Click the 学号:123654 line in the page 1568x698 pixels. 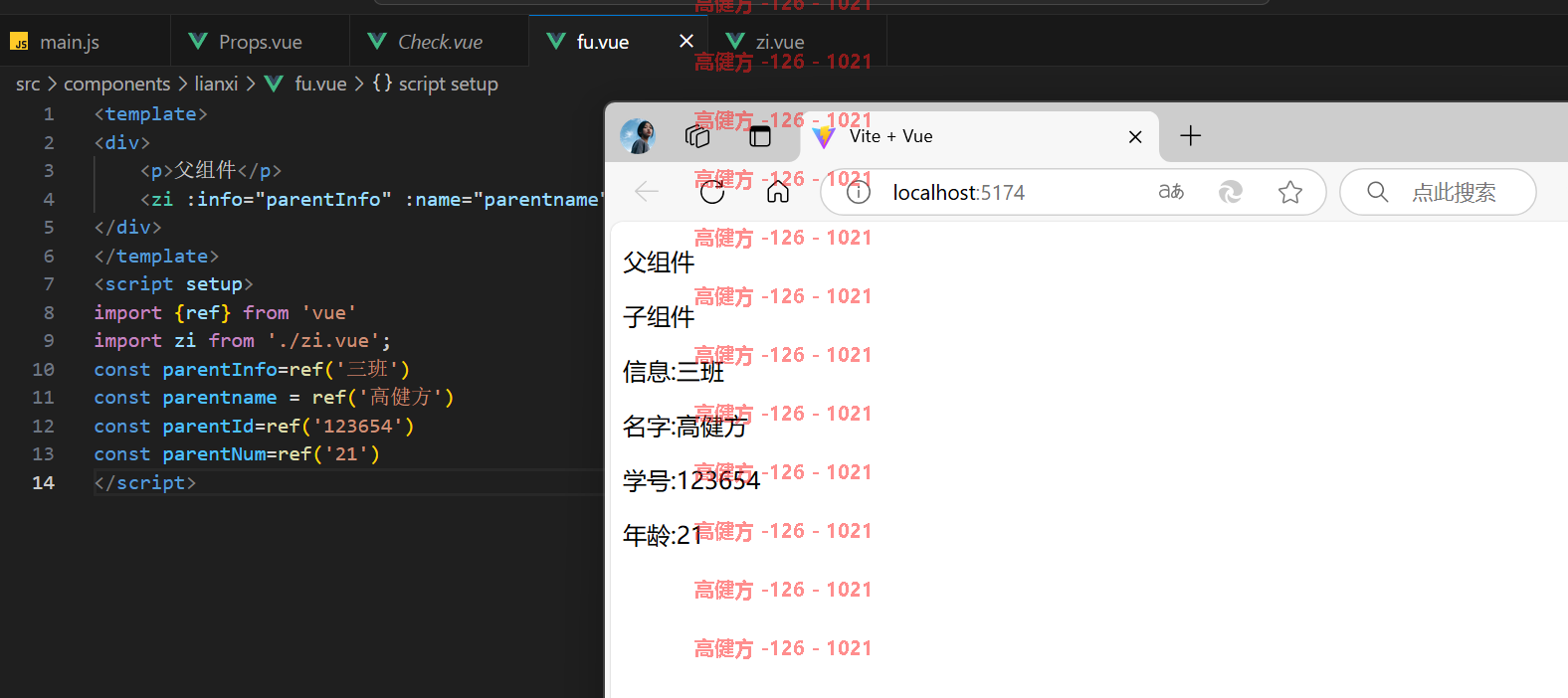tap(691, 481)
